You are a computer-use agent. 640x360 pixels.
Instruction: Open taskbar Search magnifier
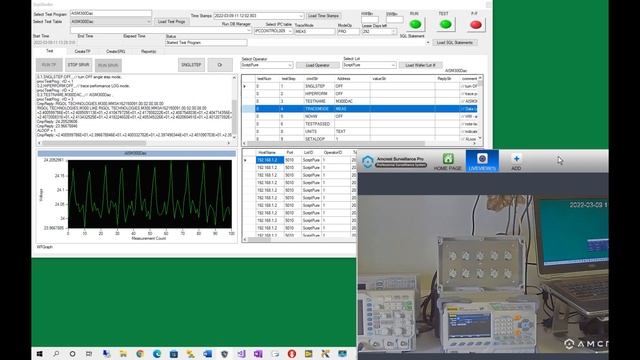click(56, 354)
